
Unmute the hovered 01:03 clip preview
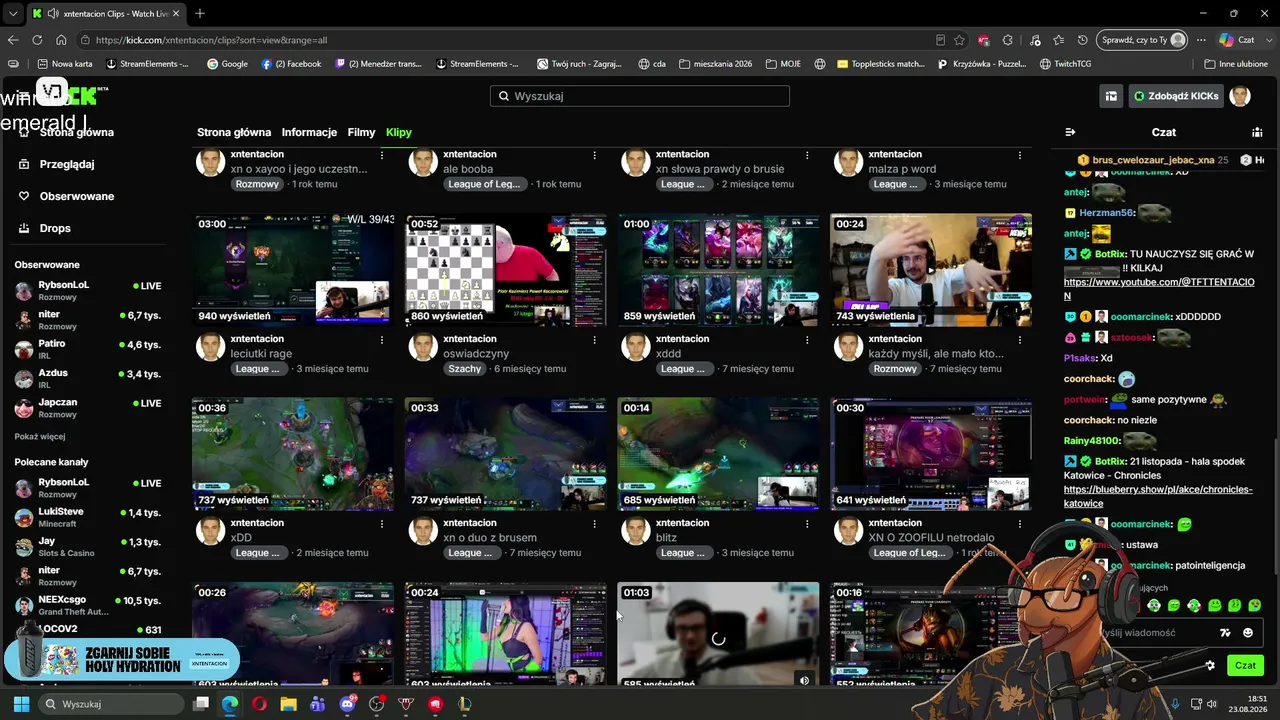(x=804, y=680)
